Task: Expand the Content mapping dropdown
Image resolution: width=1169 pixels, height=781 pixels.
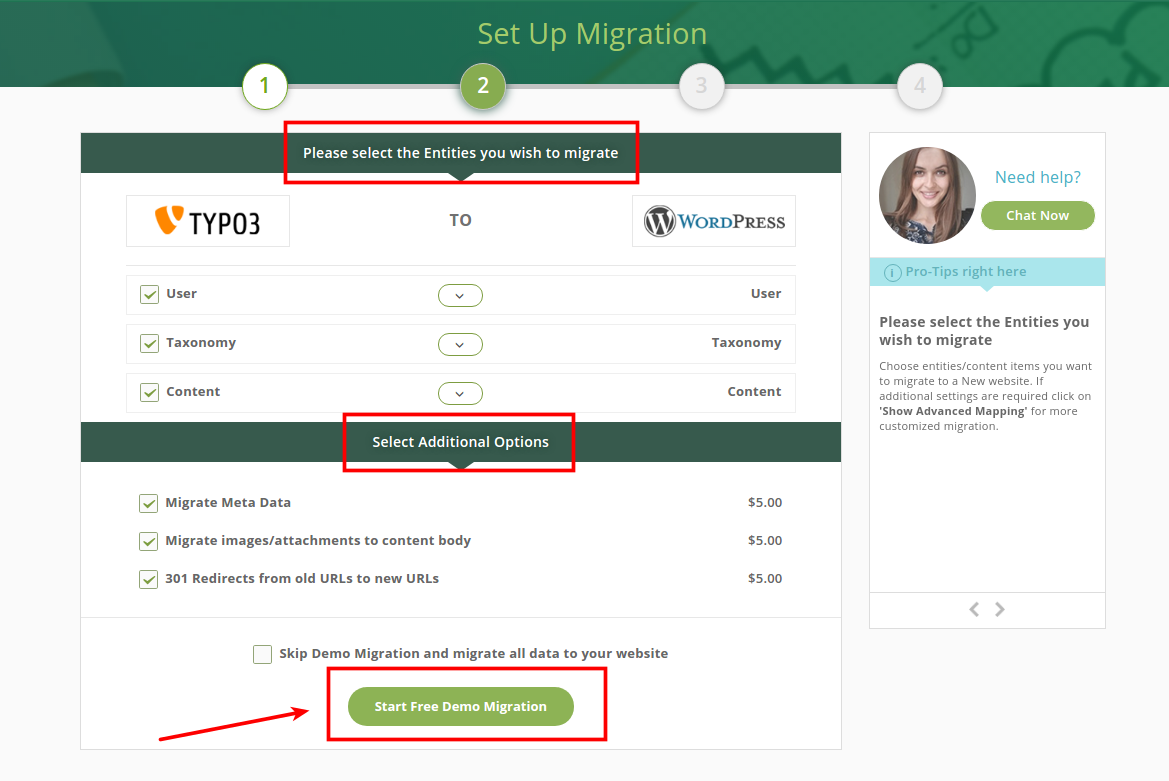Action: (x=460, y=393)
